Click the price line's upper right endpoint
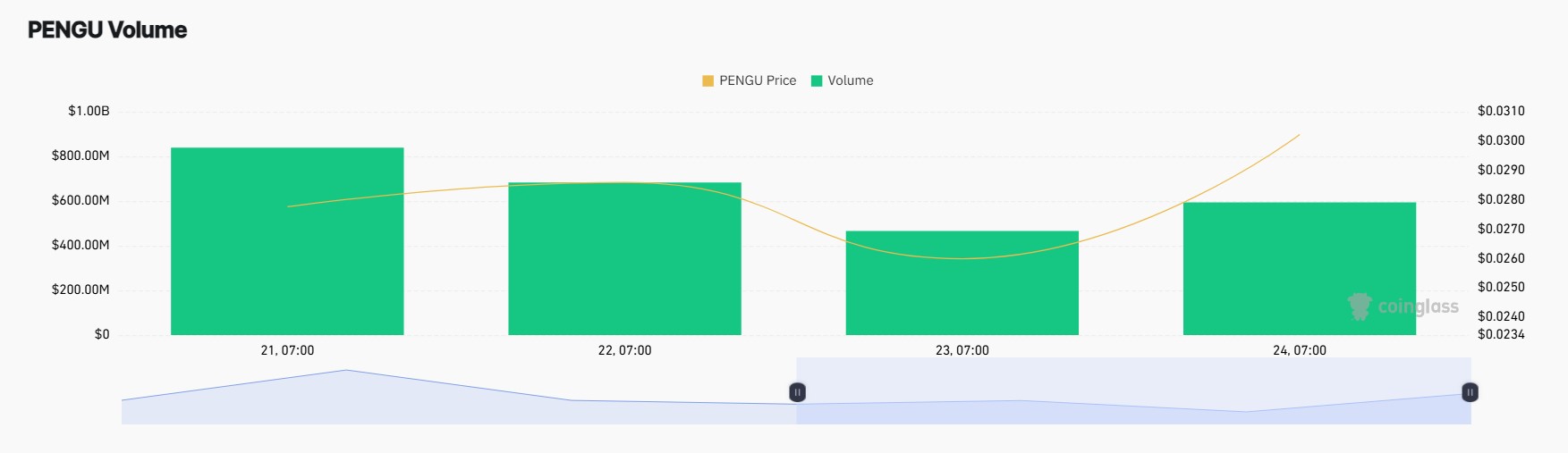Image resolution: width=1568 pixels, height=453 pixels. tap(1299, 136)
